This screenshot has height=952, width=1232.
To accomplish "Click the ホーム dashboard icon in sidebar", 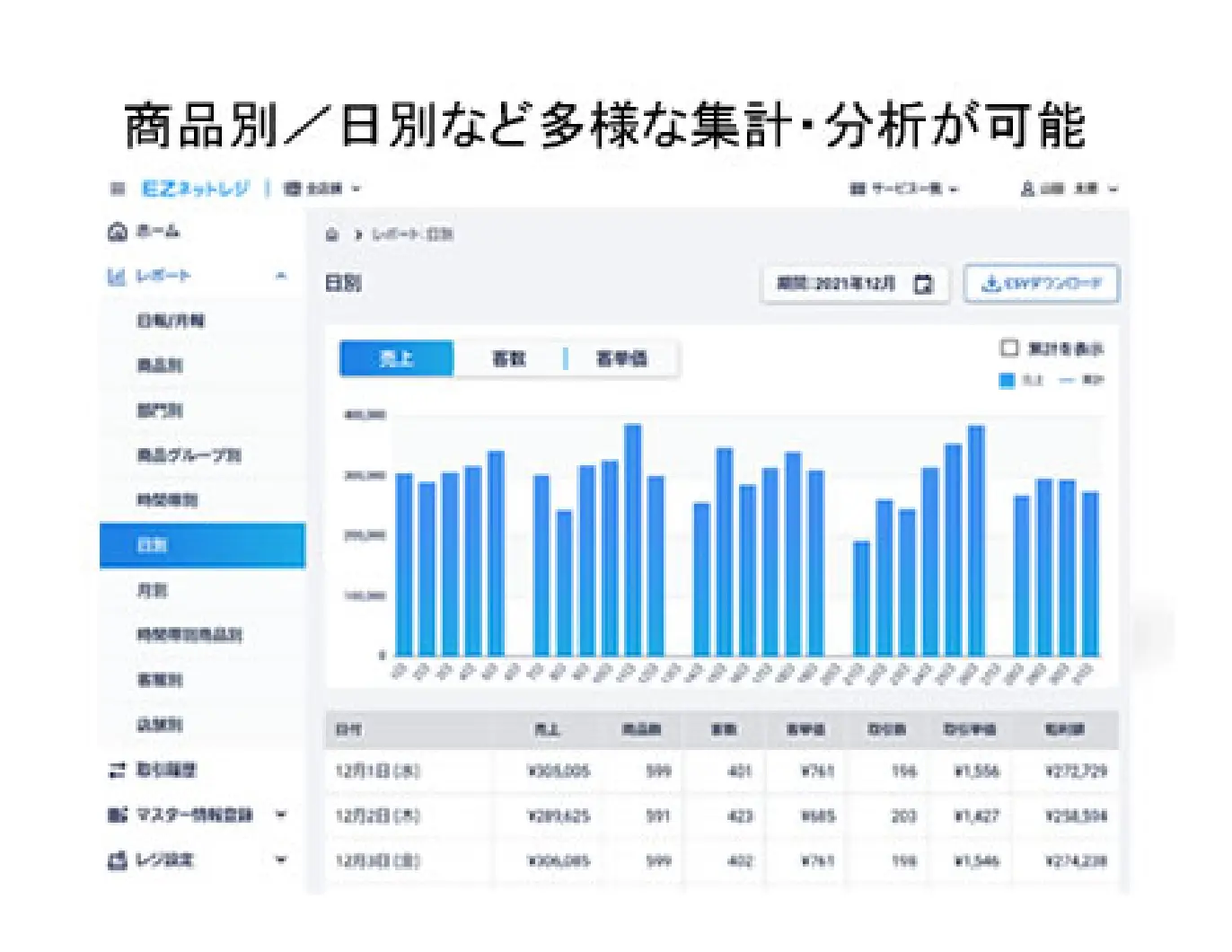I will point(117,232).
